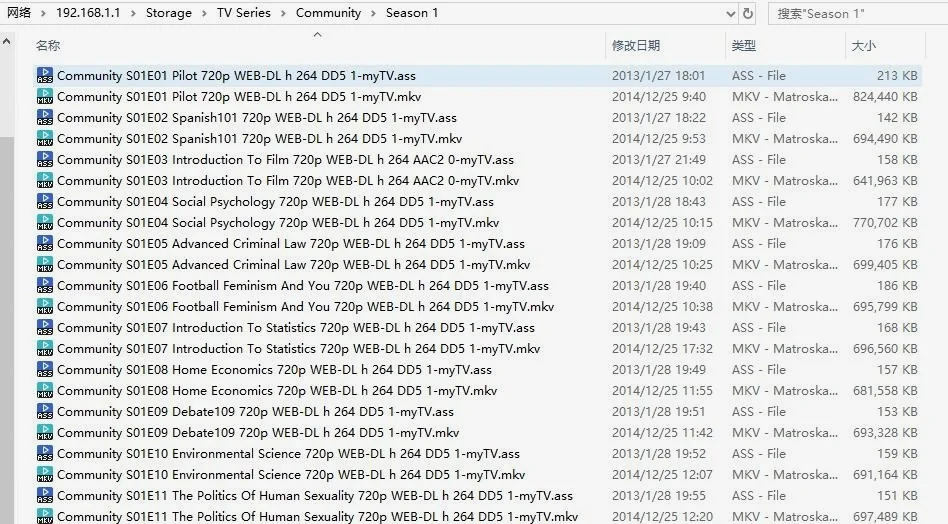Navigate to 192.168.1.1 in the breadcrumb
The height and width of the screenshot is (524, 948).
(88, 13)
